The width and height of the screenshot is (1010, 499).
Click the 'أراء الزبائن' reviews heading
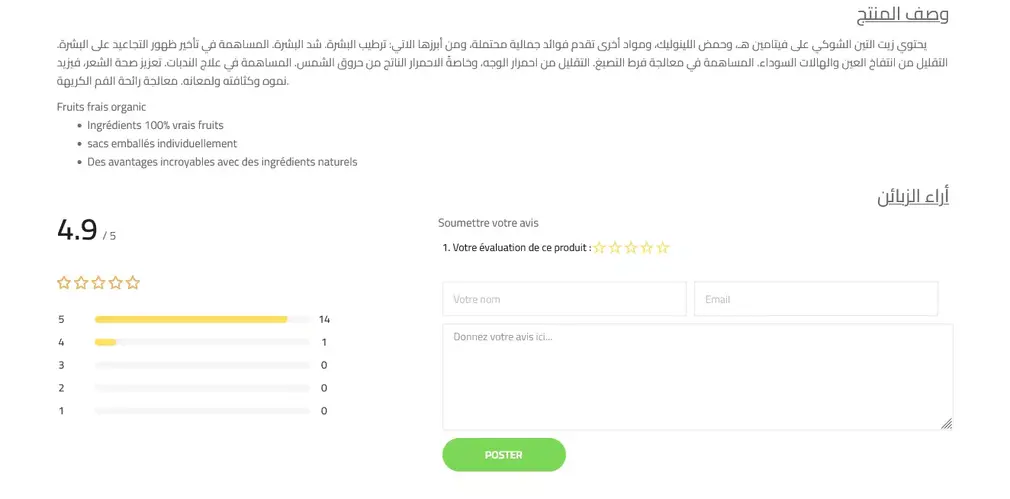(913, 197)
